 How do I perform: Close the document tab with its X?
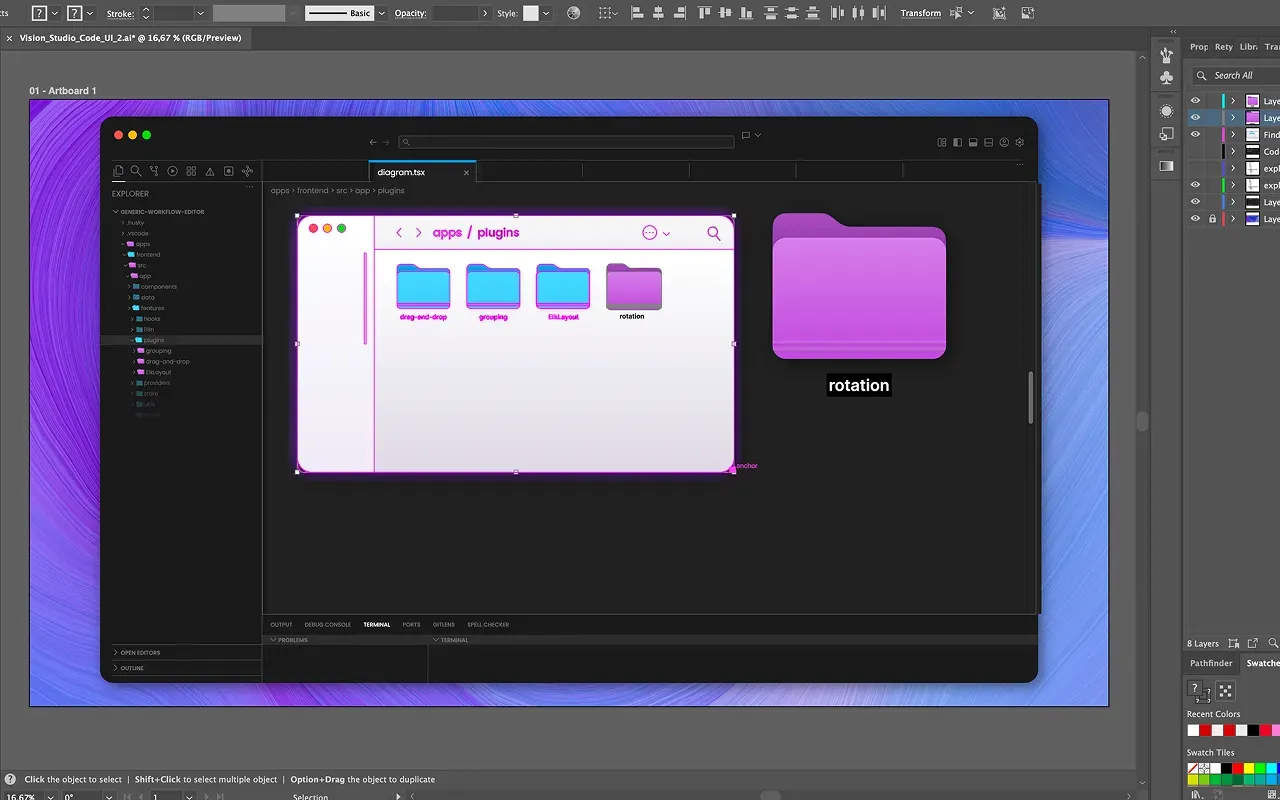click(x=8, y=37)
